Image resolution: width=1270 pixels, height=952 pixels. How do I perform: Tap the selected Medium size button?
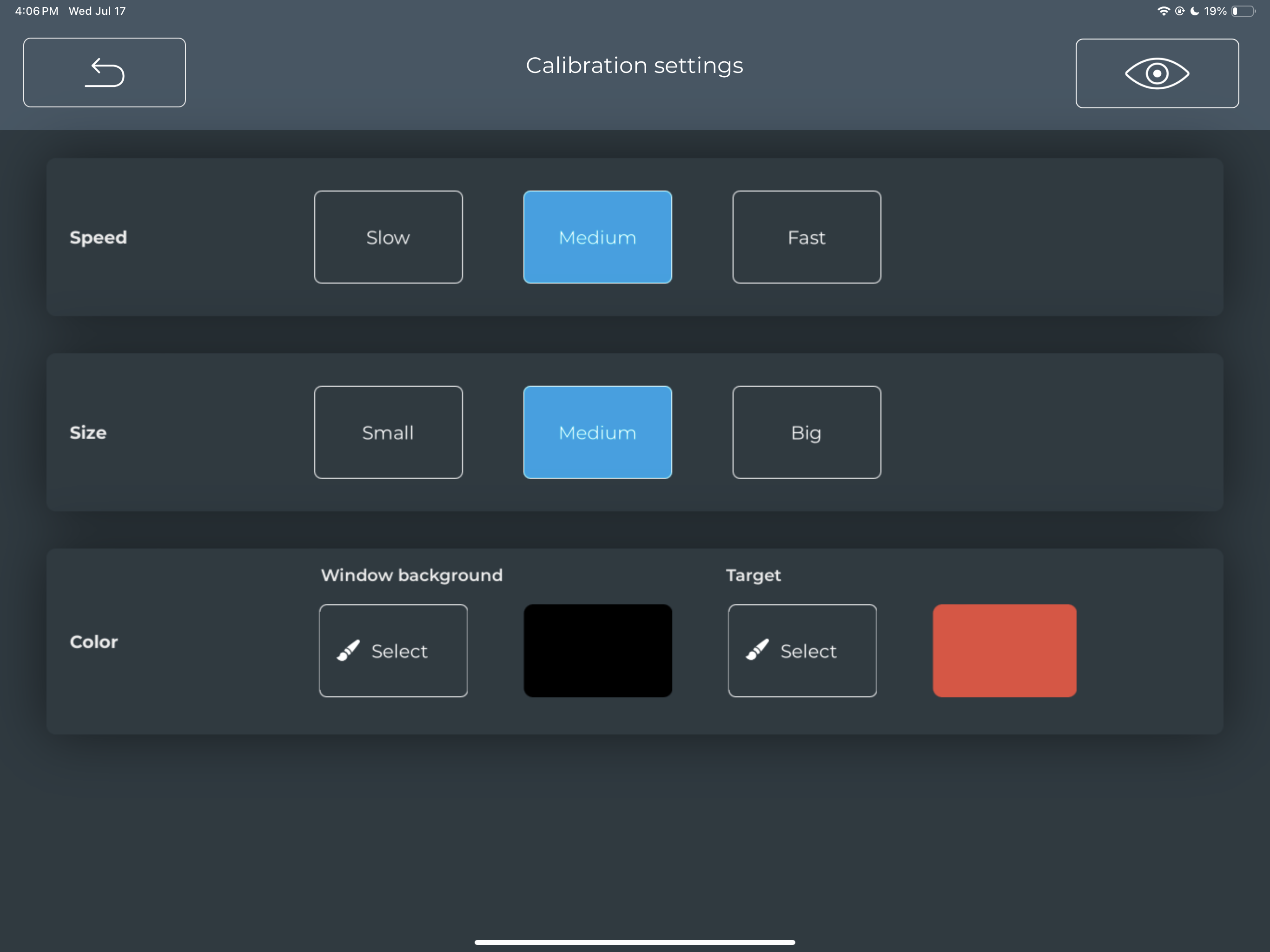[x=598, y=432]
